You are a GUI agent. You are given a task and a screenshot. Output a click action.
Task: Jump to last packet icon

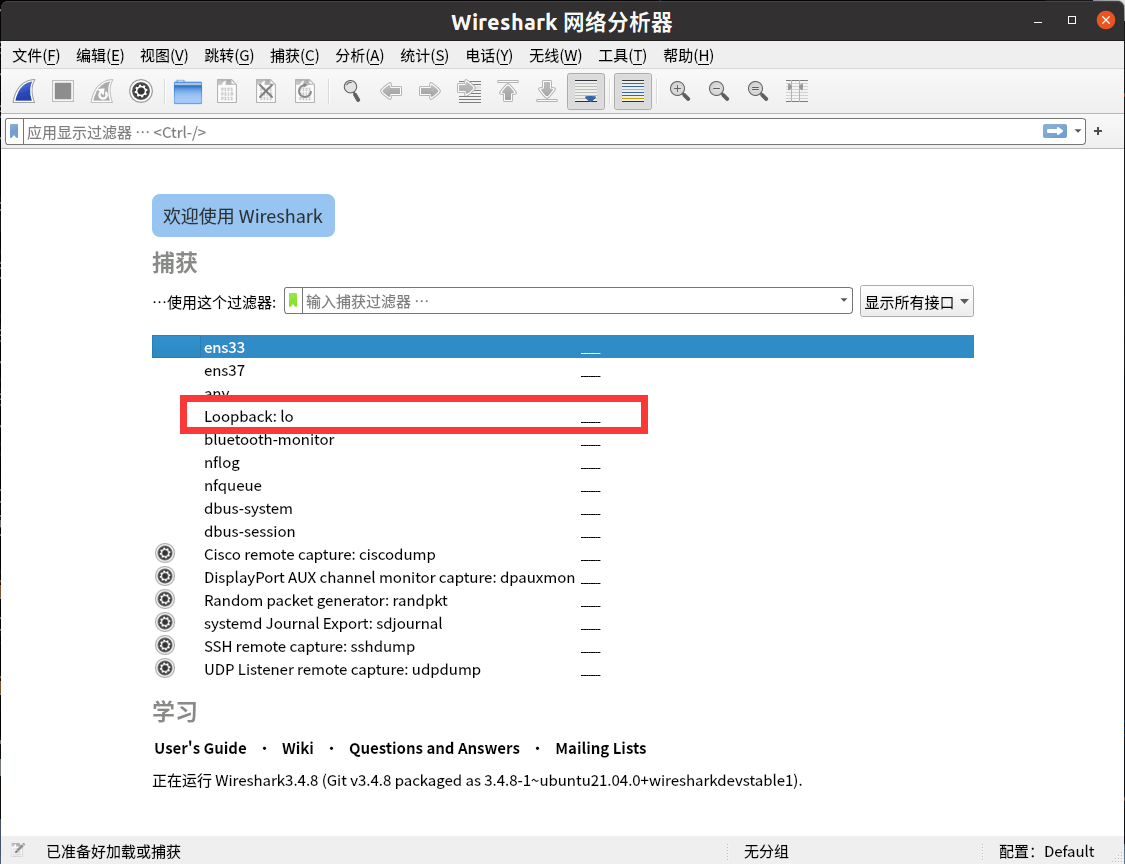[x=547, y=91]
